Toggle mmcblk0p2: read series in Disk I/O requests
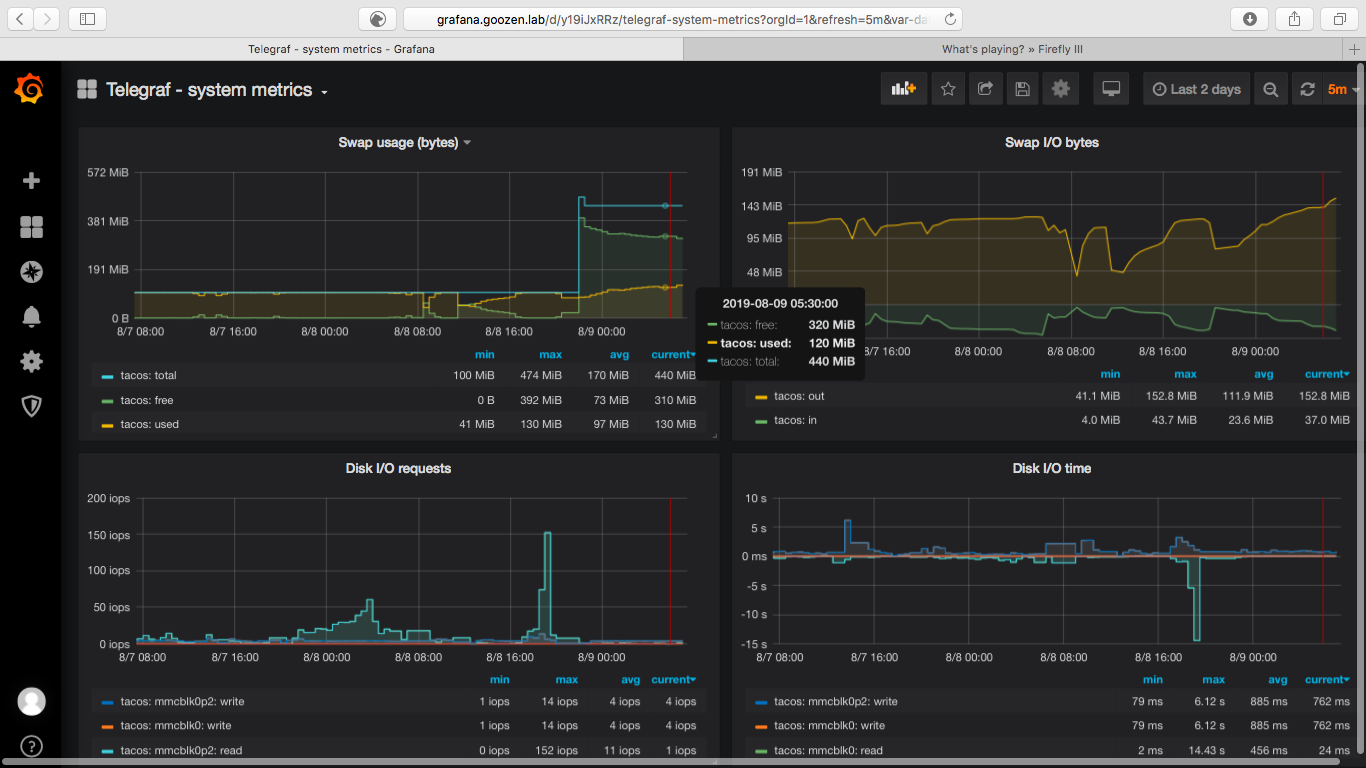The height and width of the screenshot is (768, 1366). [181, 750]
